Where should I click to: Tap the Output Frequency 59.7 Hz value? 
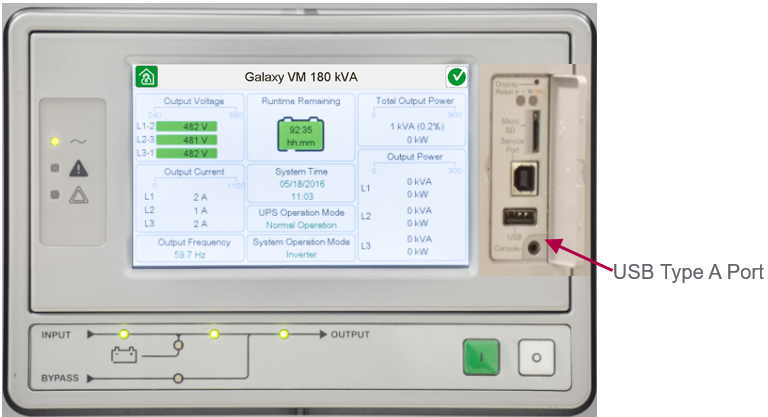[x=190, y=255]
